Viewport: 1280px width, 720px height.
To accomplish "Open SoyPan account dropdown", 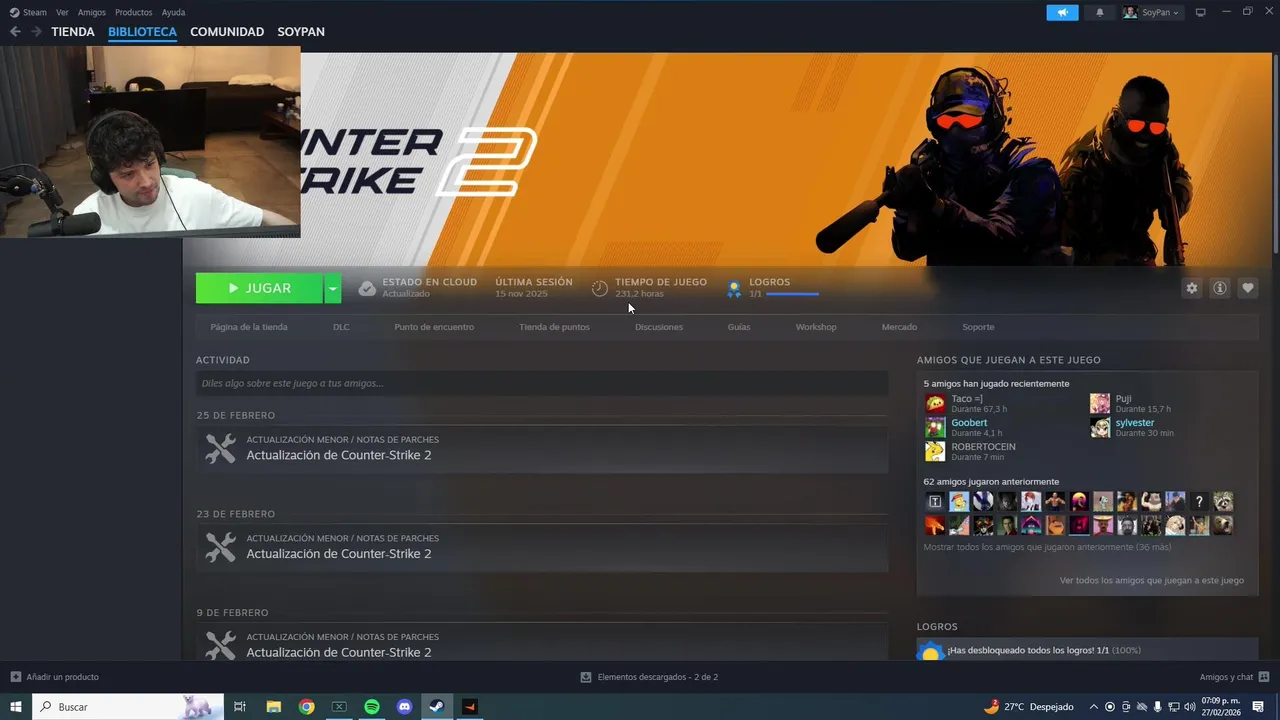I will [x=1152, y=12].
